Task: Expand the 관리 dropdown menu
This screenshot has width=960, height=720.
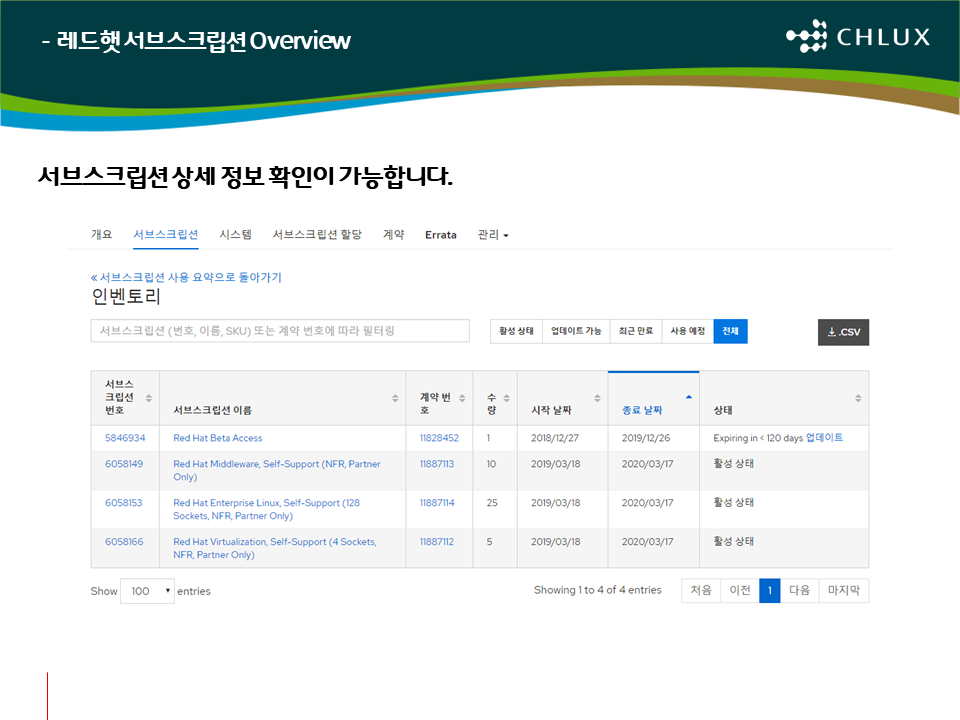Action: point(493,234)
